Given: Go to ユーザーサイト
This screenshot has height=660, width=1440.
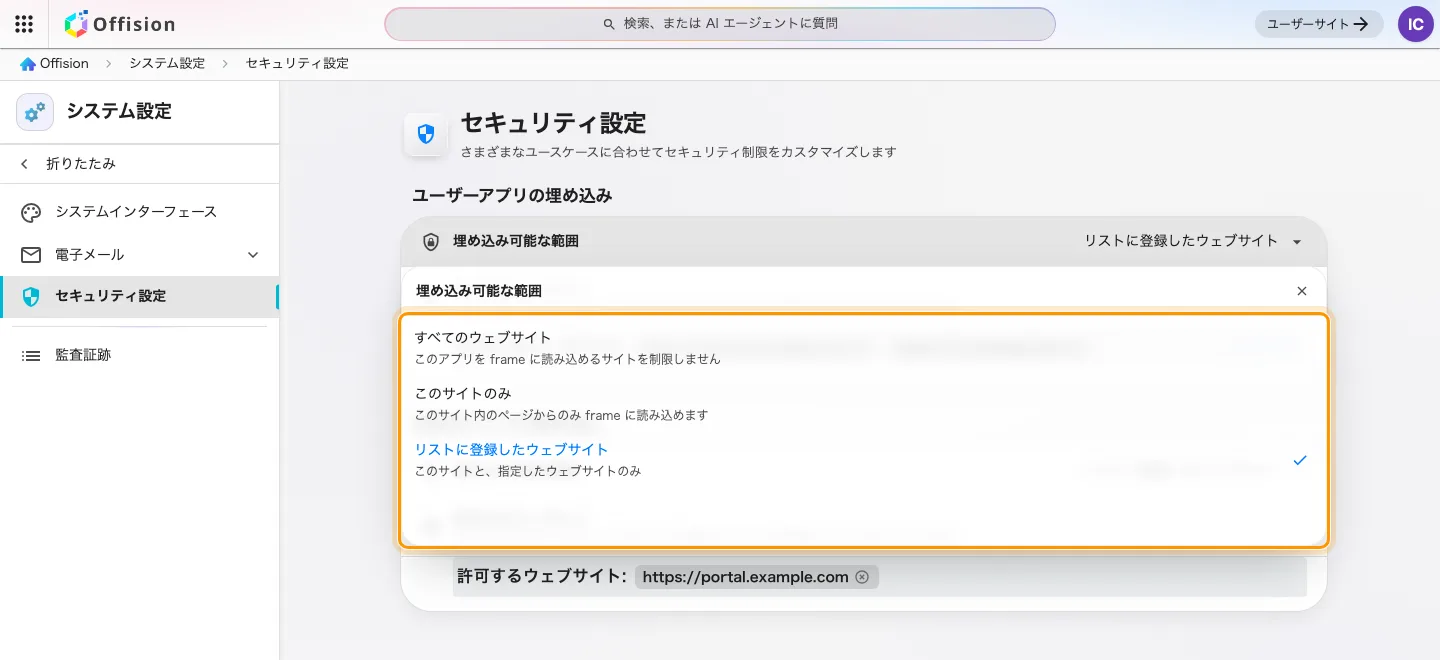Looking at the screenshot, I should coord(1319,24).
